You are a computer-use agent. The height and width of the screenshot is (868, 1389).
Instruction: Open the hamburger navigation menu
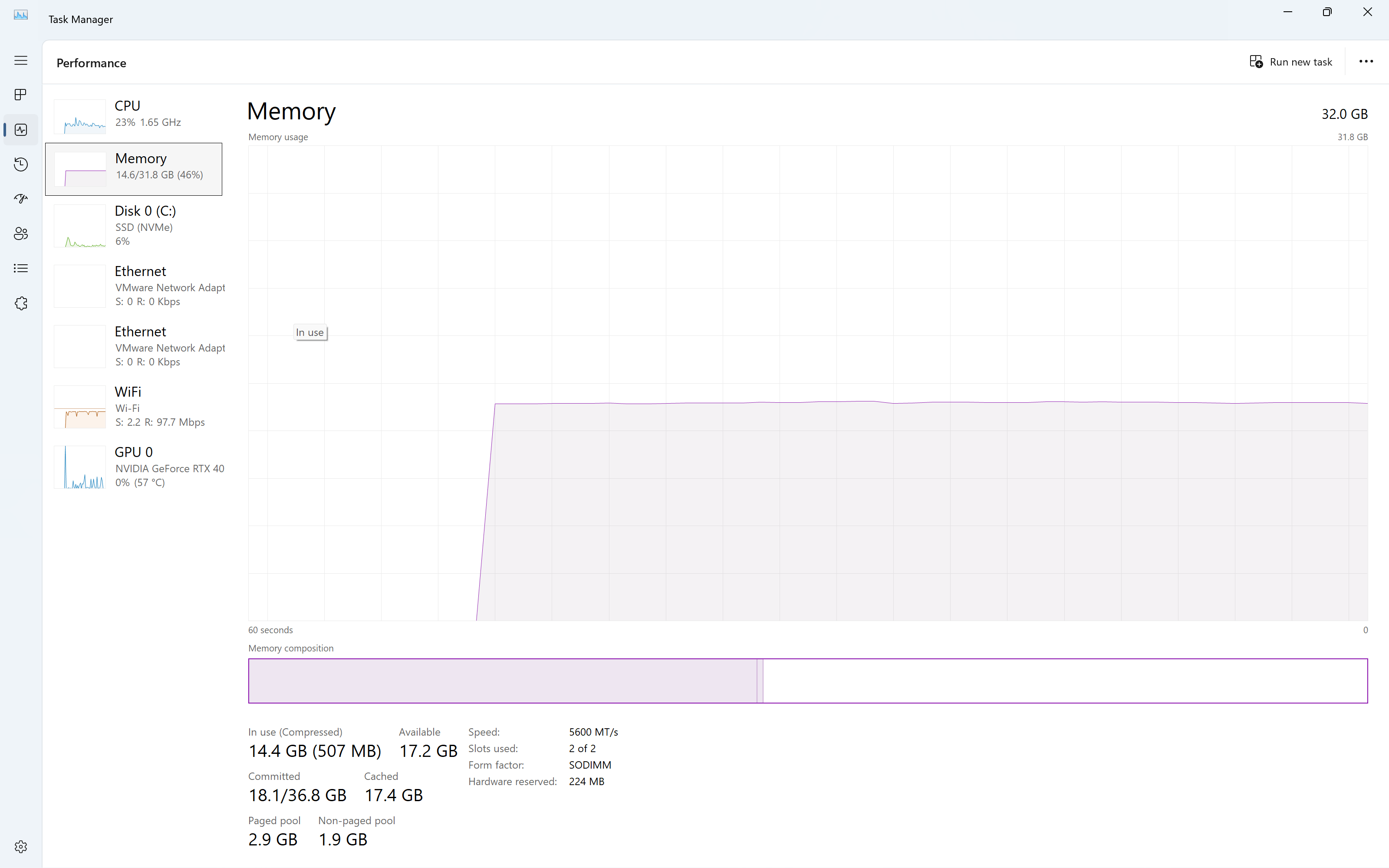[21, 60]
